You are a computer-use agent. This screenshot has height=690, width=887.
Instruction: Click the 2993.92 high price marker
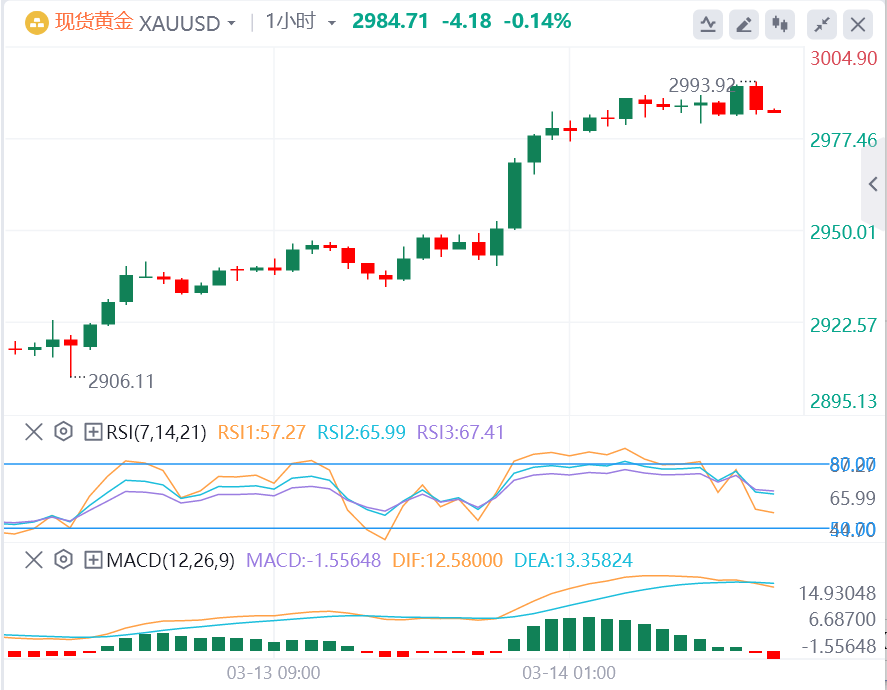click(702, 85)
